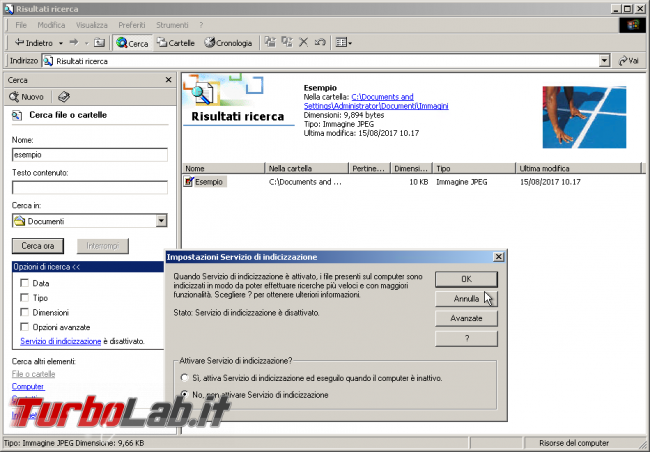Click the Move To toolbar icon
The image size is (650, 452).
tap(270, 42)
